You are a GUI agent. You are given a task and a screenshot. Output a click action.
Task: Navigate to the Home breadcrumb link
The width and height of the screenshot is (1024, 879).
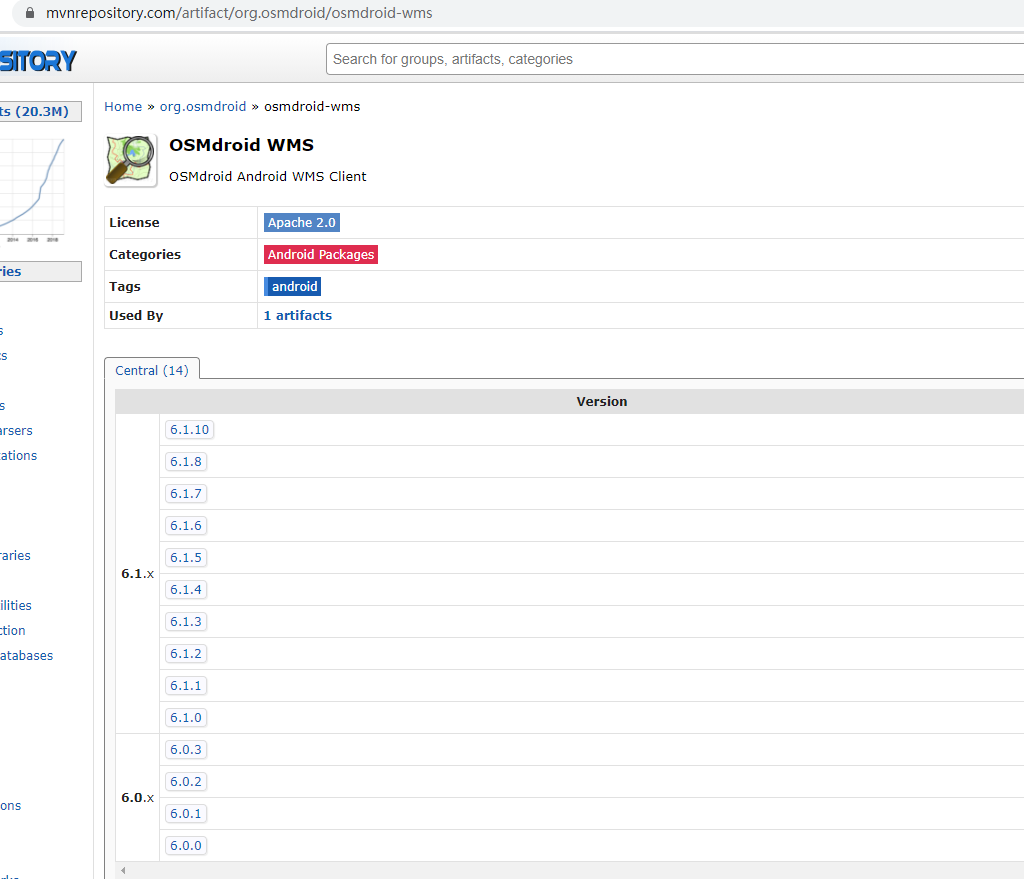[x=122, y=106]
